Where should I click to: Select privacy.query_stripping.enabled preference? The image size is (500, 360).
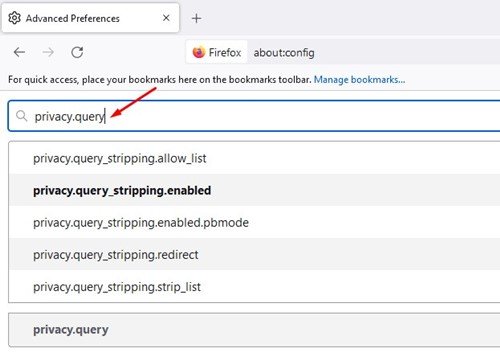tap(254, 190)
